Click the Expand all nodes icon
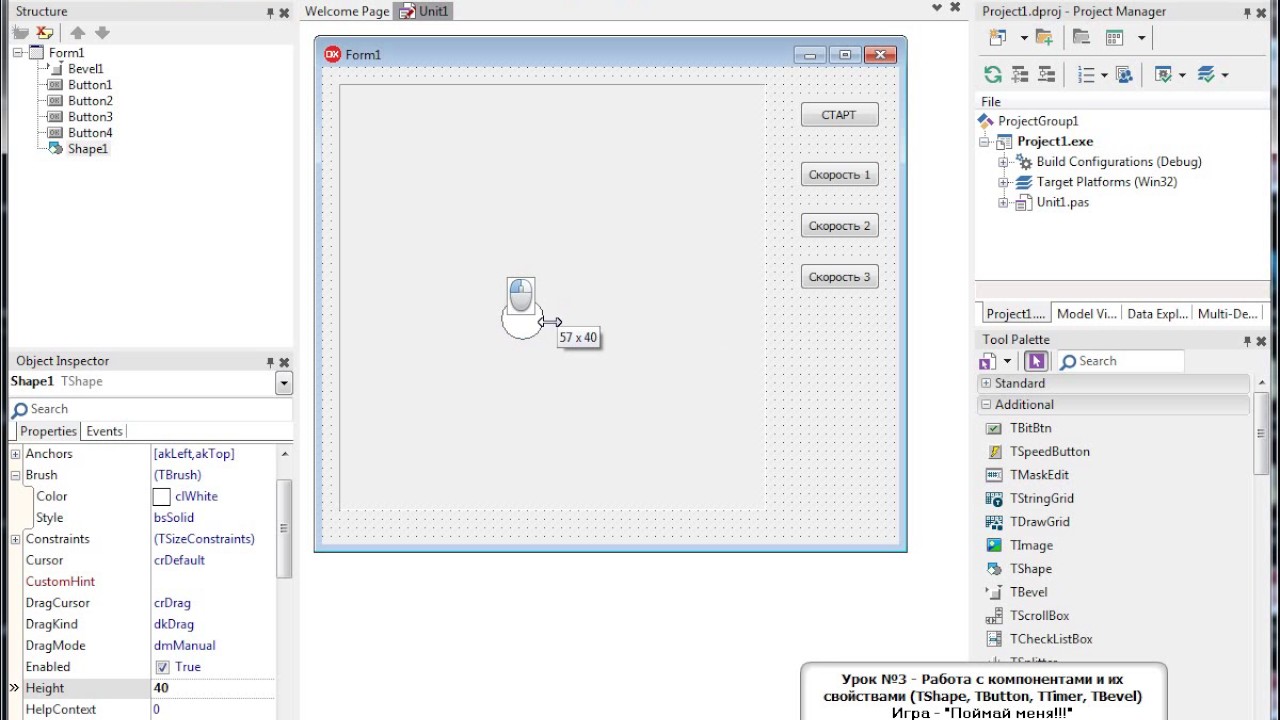The width and height of the screenshot is (1280, 720). (1020, 75)
